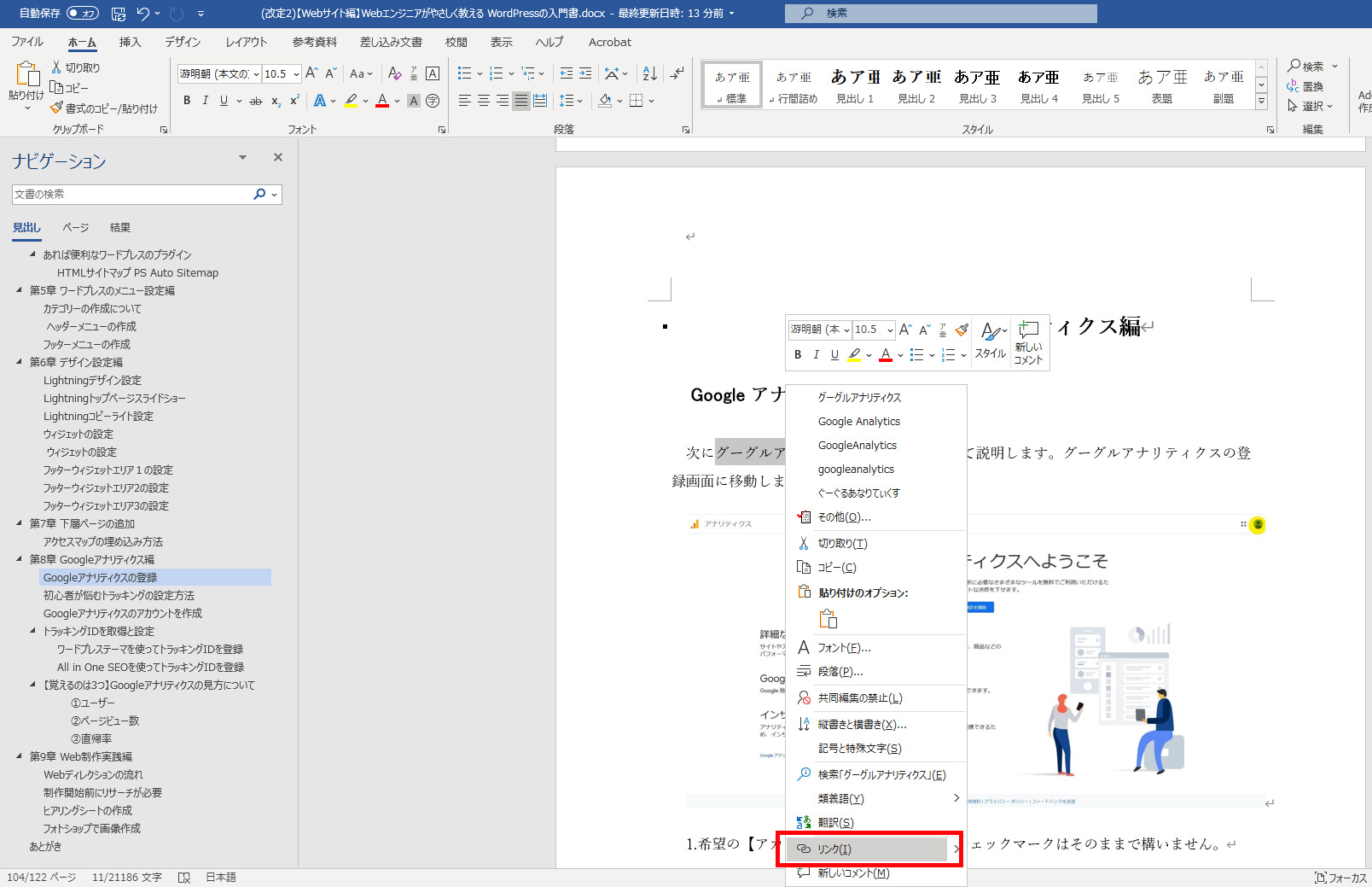Click the title bar search box
Screen dimensions: 1372x887
941,13
